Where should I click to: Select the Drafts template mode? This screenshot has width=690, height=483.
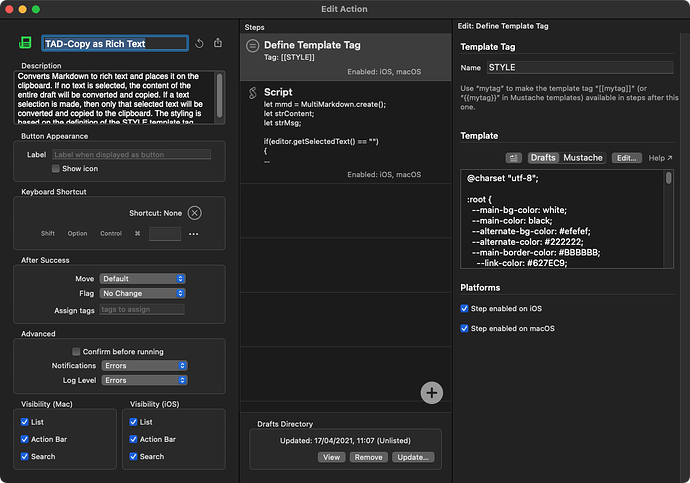coord(543,158)
